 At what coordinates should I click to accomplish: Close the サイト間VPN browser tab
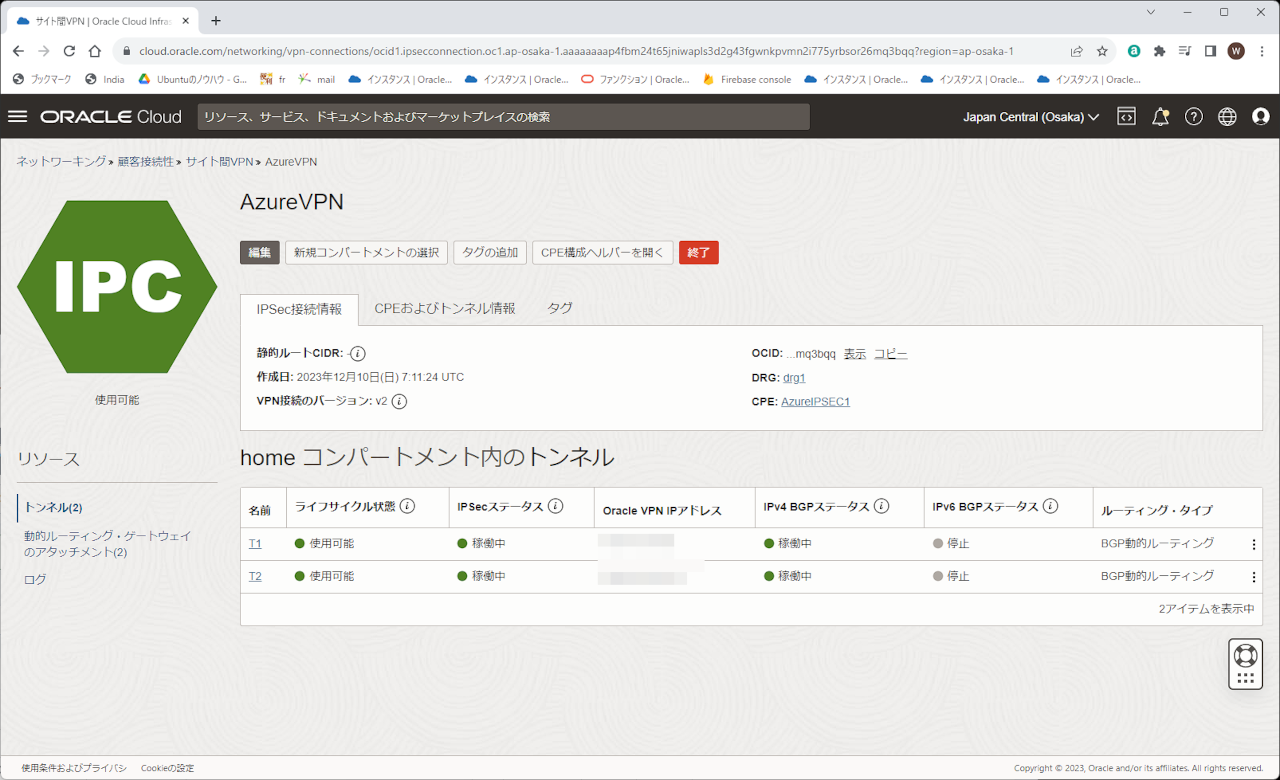(x=185, y=20)
